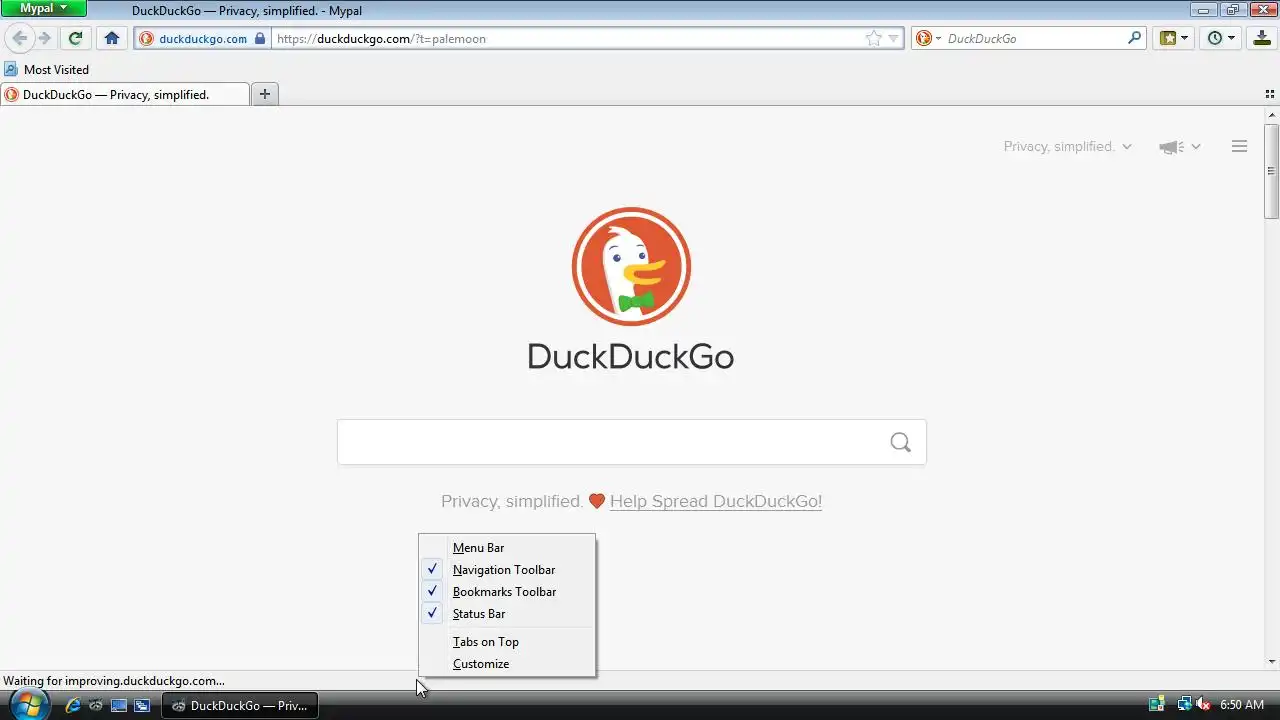
Task: Click Show Desktop in quick launch
Action: coord(119,705)
